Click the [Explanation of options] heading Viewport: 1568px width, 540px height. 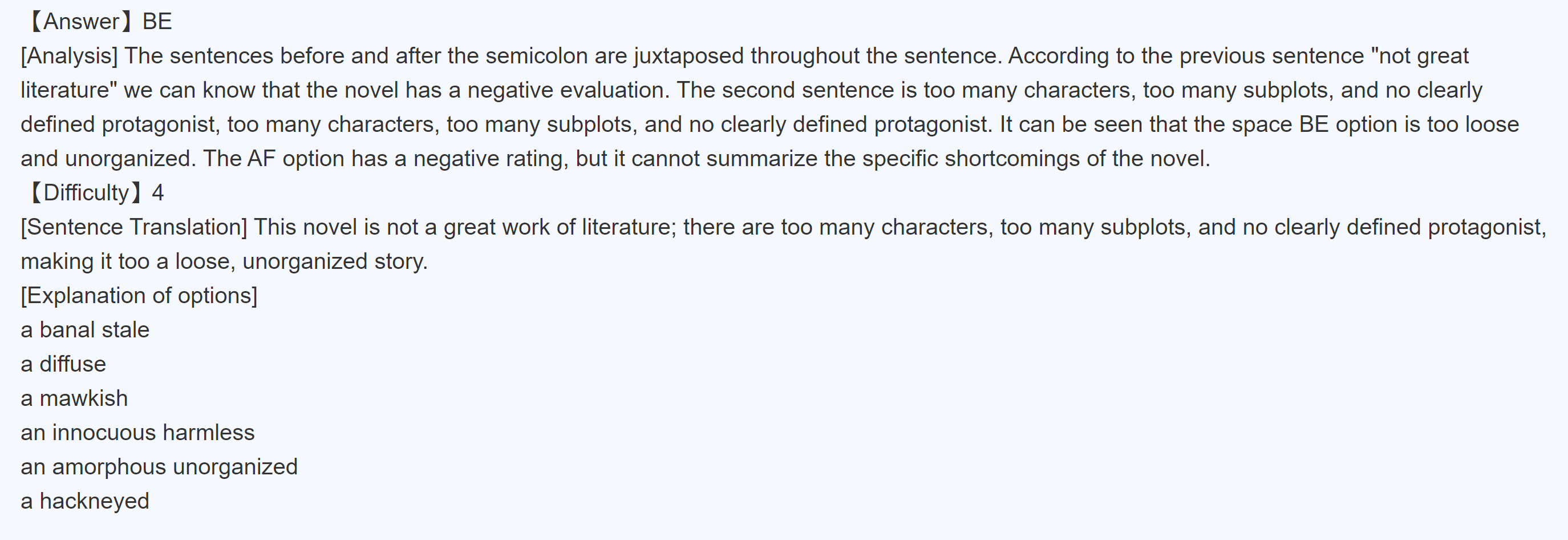pos(139,296)
